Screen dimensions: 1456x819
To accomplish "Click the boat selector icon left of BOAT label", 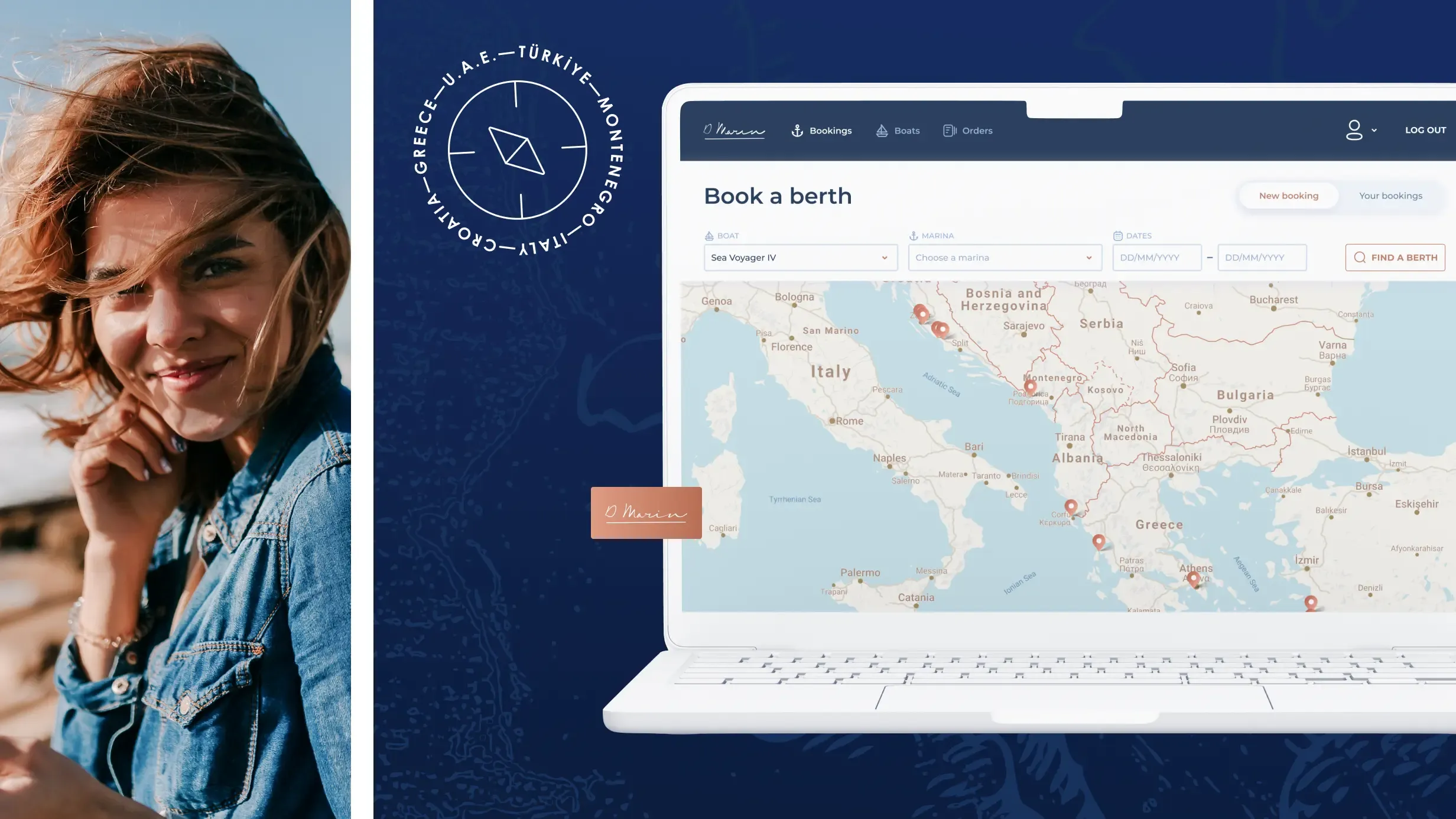I will coord(708,235).
